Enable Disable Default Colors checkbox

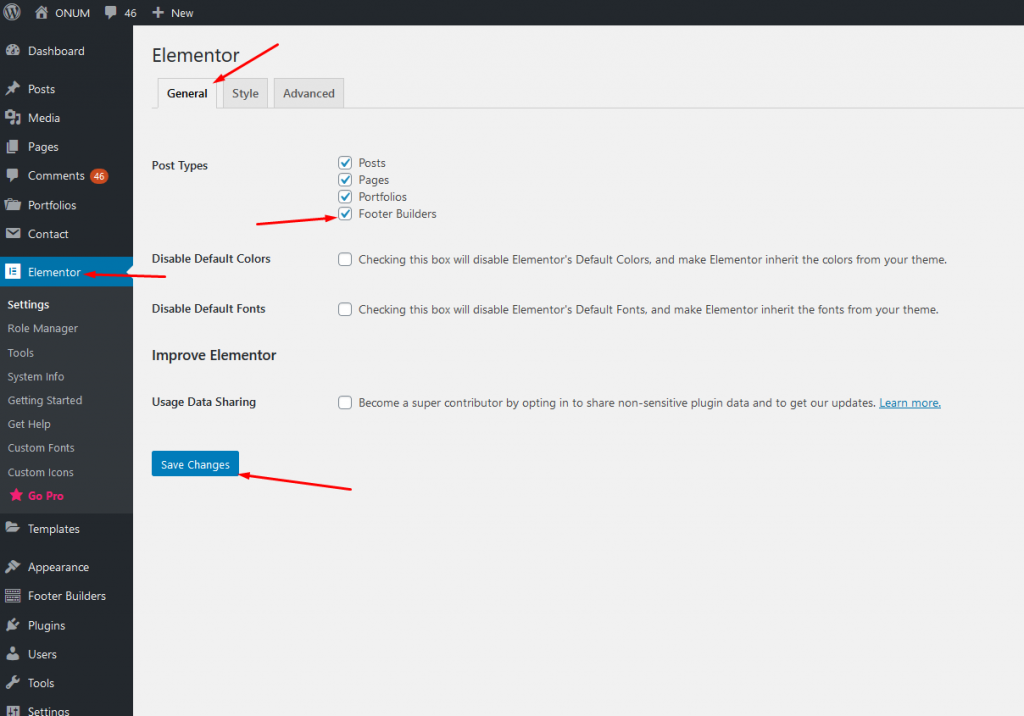[x=345, y=259]
